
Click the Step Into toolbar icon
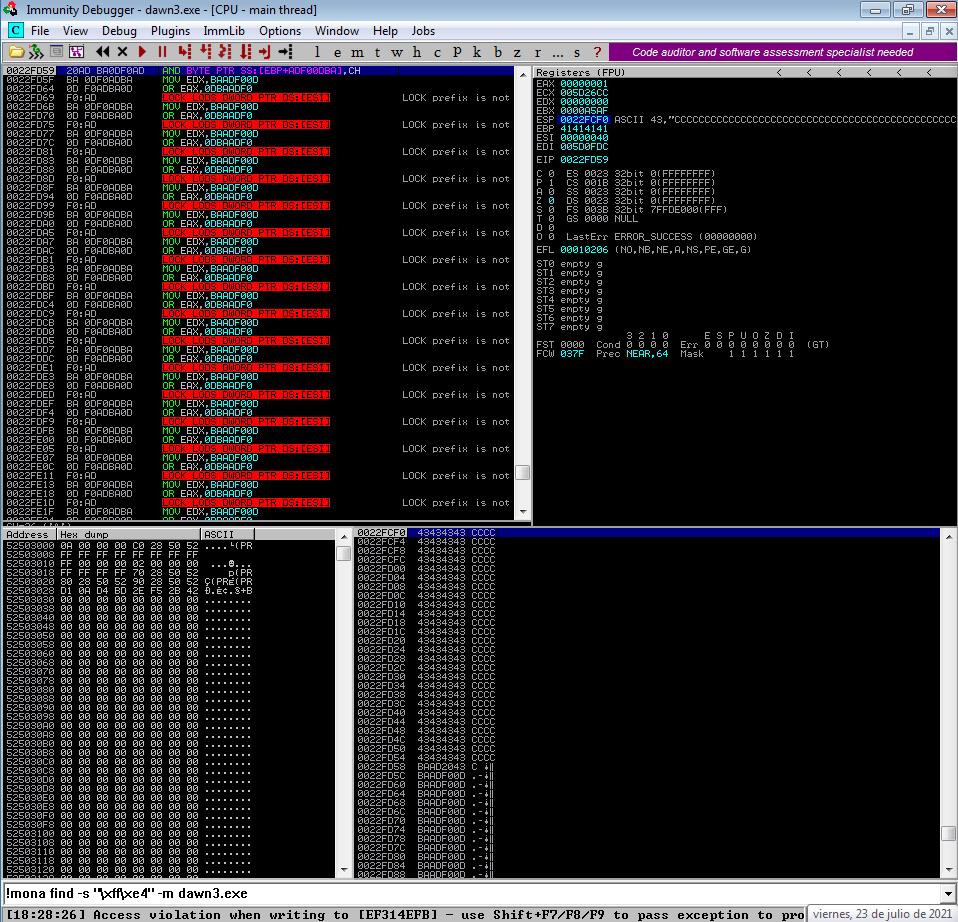pyautogui.click(x=185, y=52)
